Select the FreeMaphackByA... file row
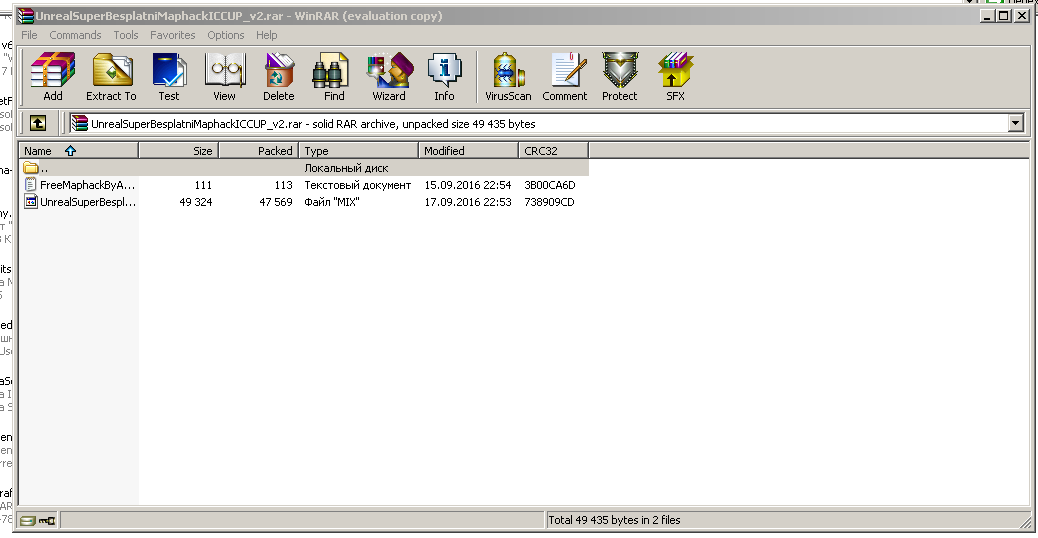This screenshot has width=1038, height=538. (x=304, y=185)
